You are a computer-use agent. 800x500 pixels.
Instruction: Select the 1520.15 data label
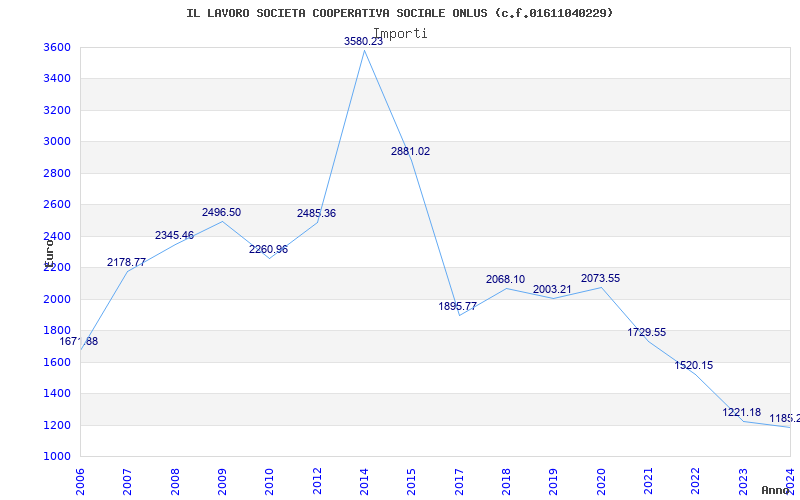click(694, 365)
